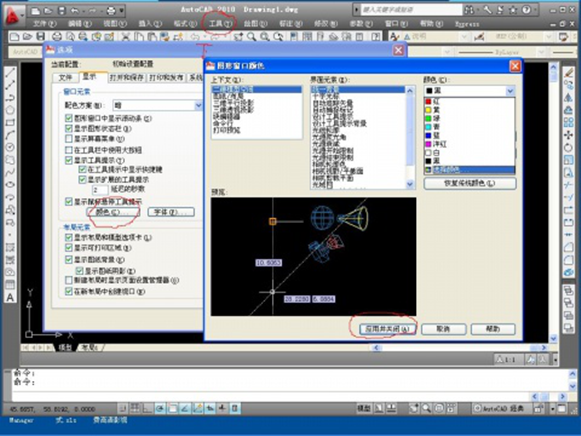Click the 字体(F)... button
This screenshot has width=581, height=436.
pos(171,212)
